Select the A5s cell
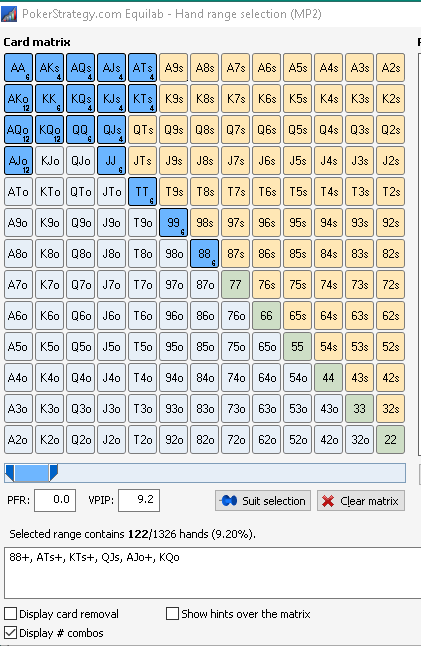The width and height of the screenshot is (421, 646). click(298, 68)
